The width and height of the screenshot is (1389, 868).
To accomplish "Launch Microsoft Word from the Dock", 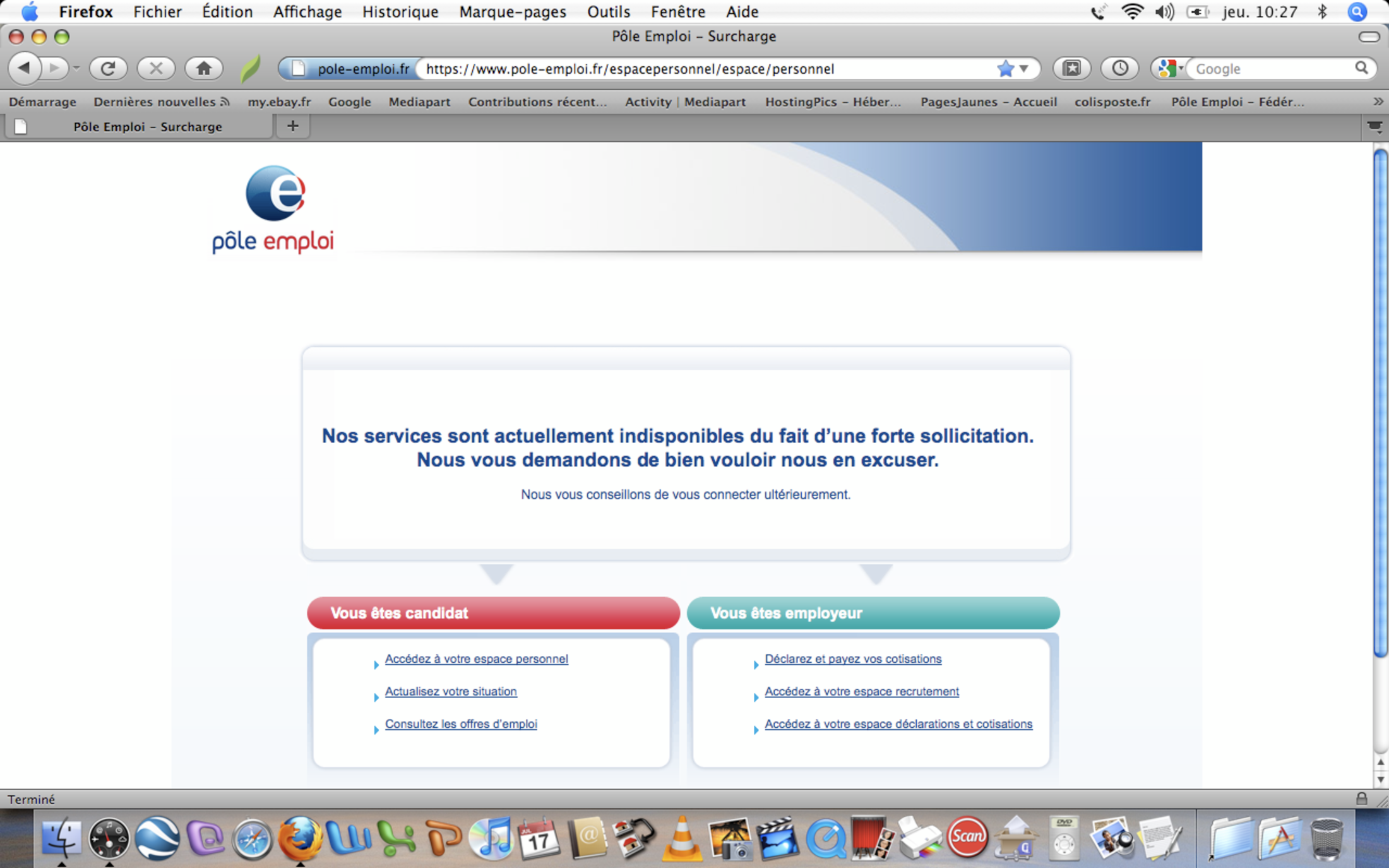I will pos(347,838).
